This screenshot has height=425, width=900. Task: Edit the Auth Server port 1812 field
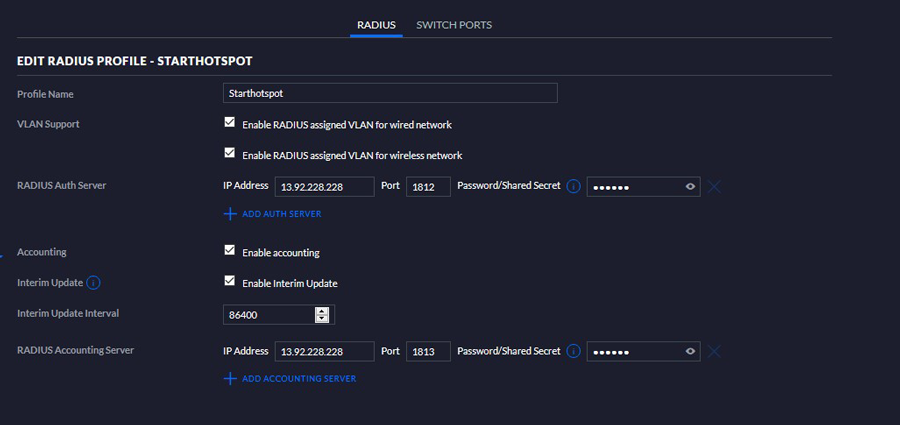click(x=427, y=186)
